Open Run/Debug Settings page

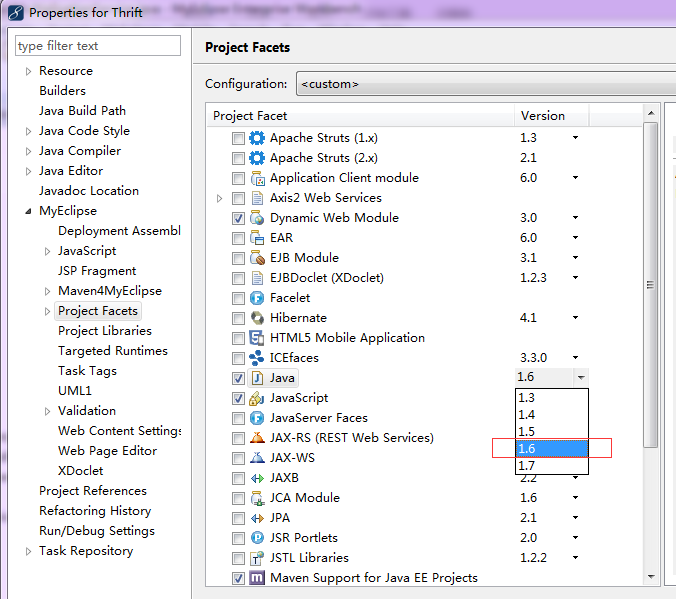click(97, 531)
